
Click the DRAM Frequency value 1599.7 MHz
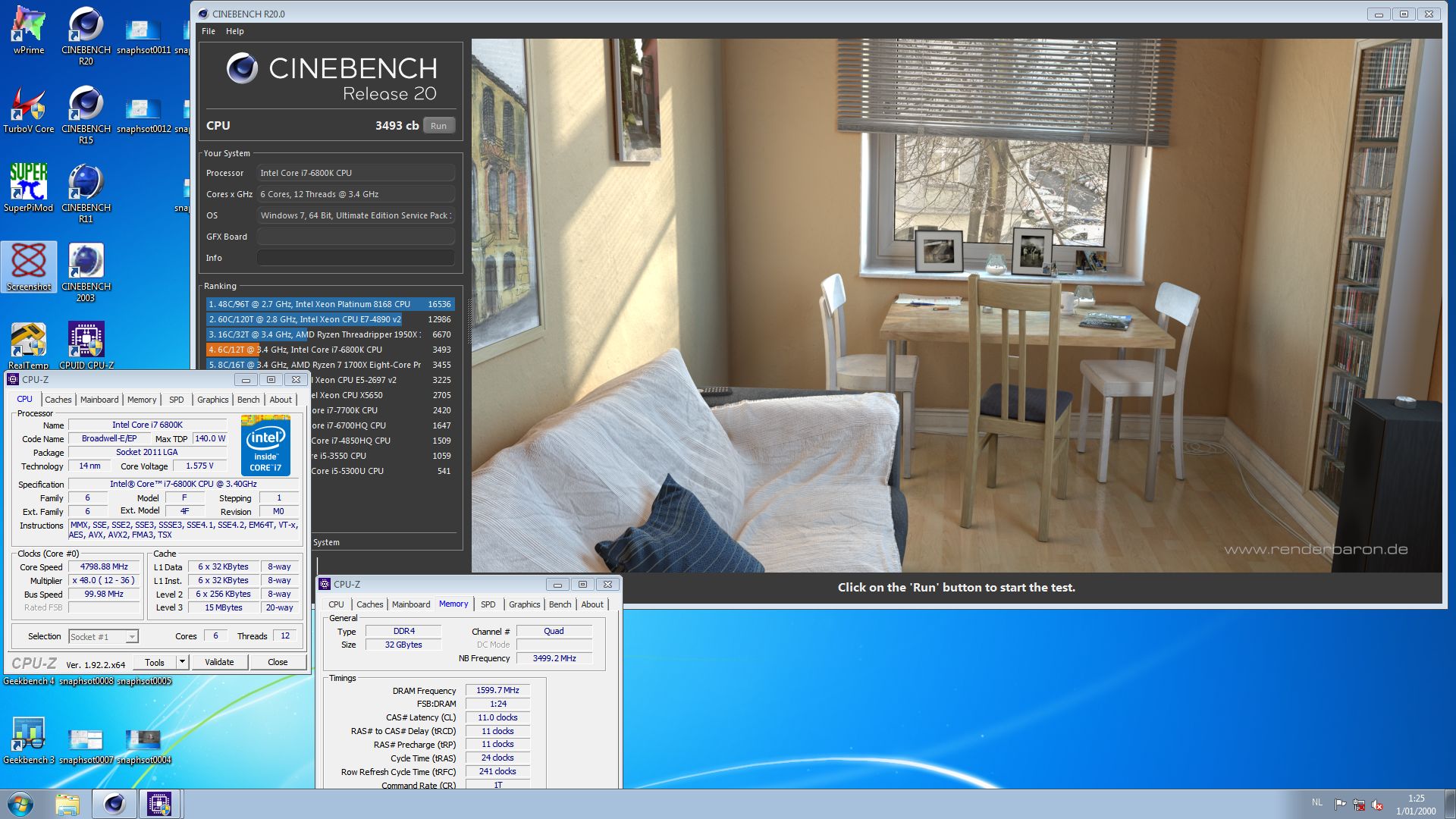pyautogui.click(x=497, y=690)
